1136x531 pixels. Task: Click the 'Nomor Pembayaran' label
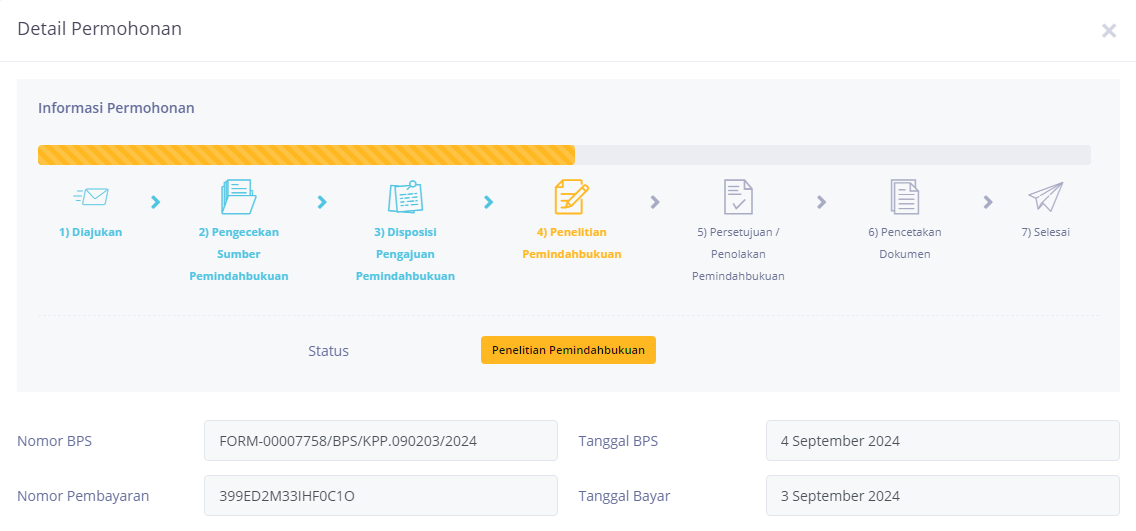tap(83, 496)
